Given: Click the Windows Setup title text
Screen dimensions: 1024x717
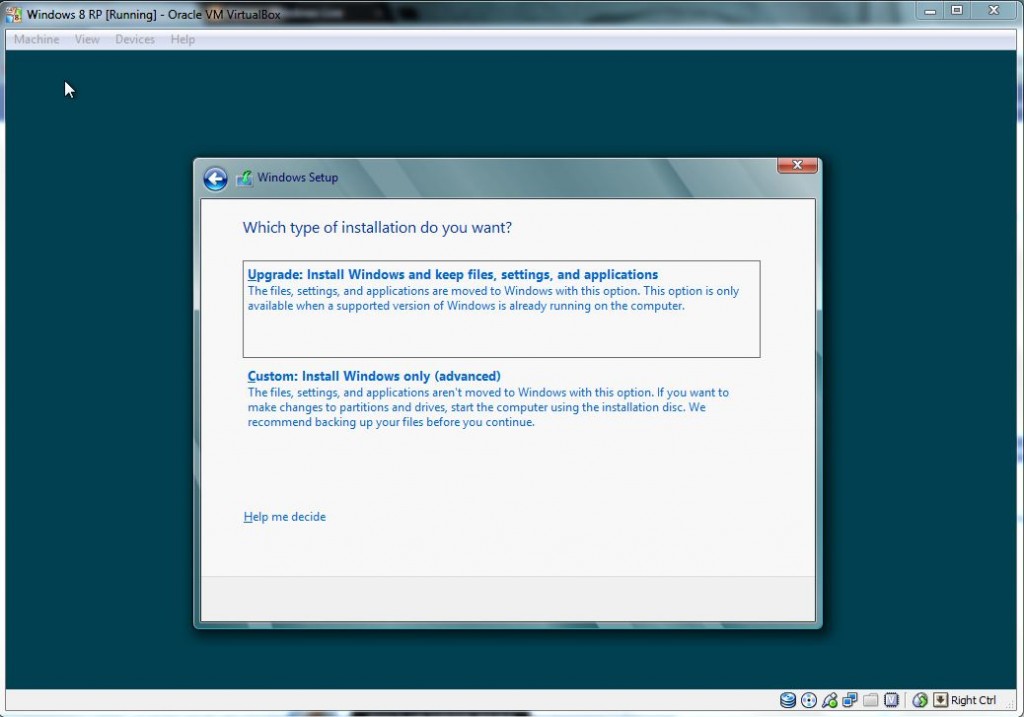Looking at the screenshot, I should tap(298, 178).
